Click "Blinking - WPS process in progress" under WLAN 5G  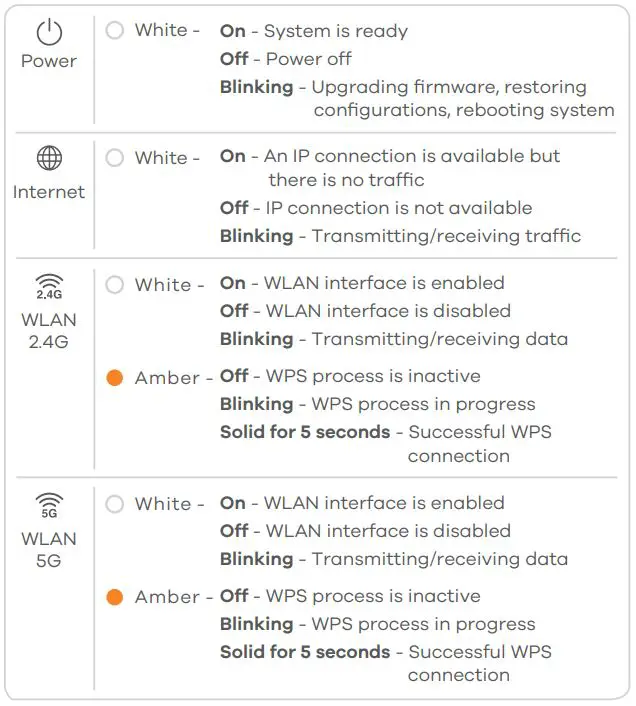coord(377,624)
